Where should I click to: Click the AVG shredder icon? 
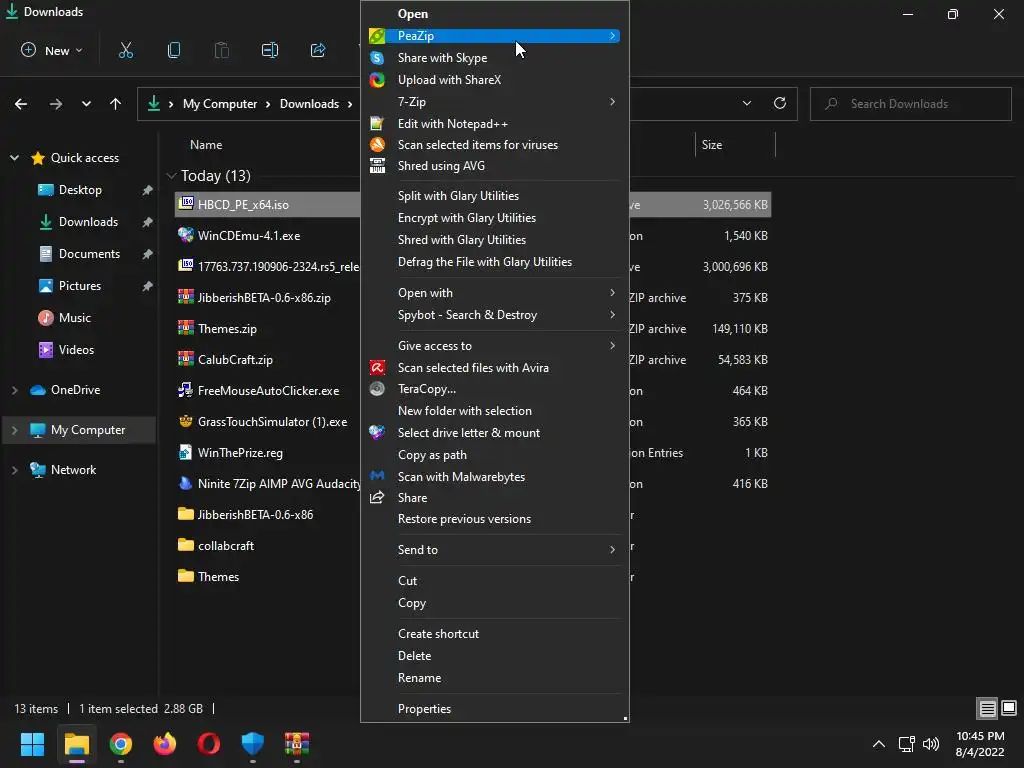[377, 166]
